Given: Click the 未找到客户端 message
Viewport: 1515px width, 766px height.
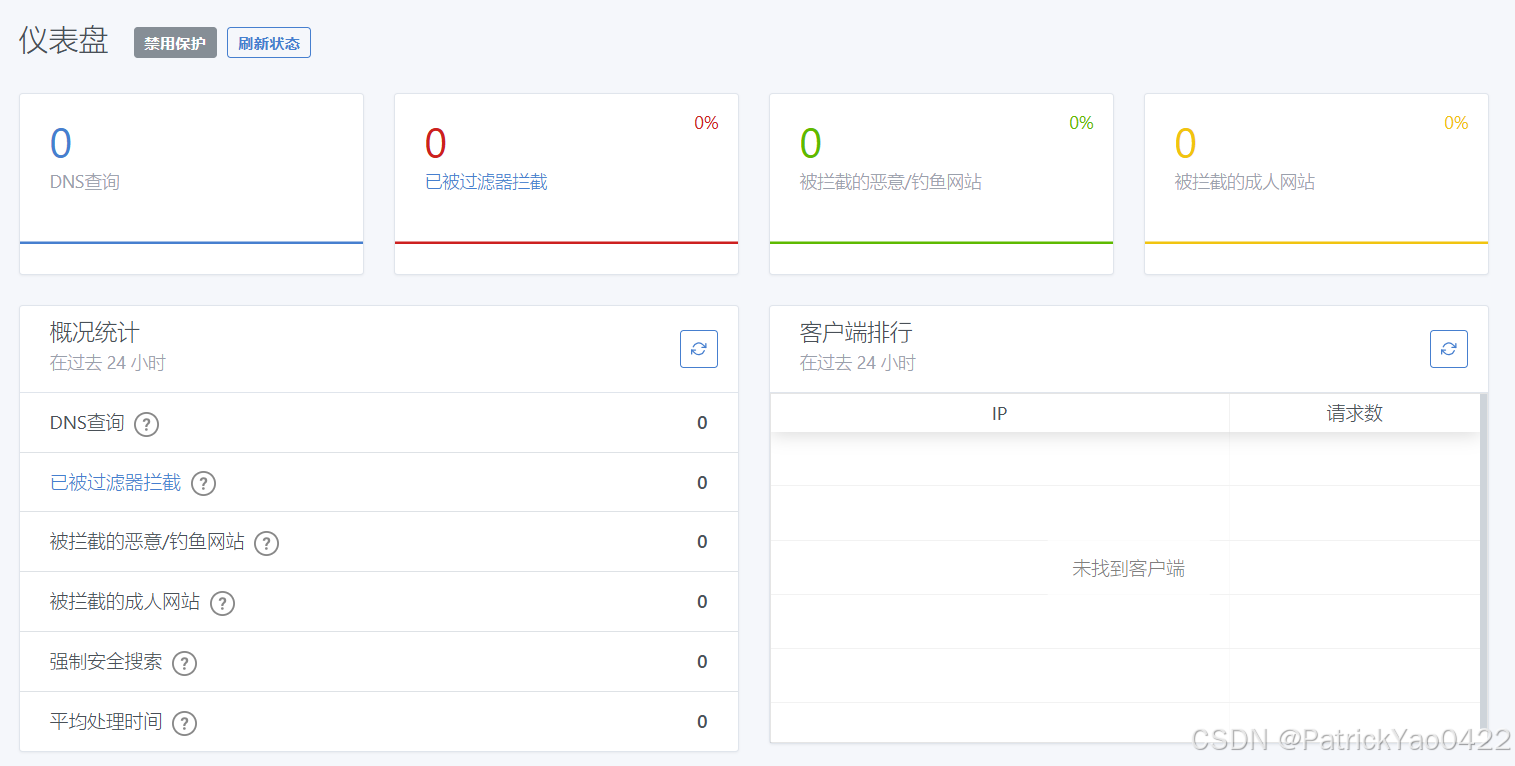Looking at the screenshot, I should [1128, 568].
